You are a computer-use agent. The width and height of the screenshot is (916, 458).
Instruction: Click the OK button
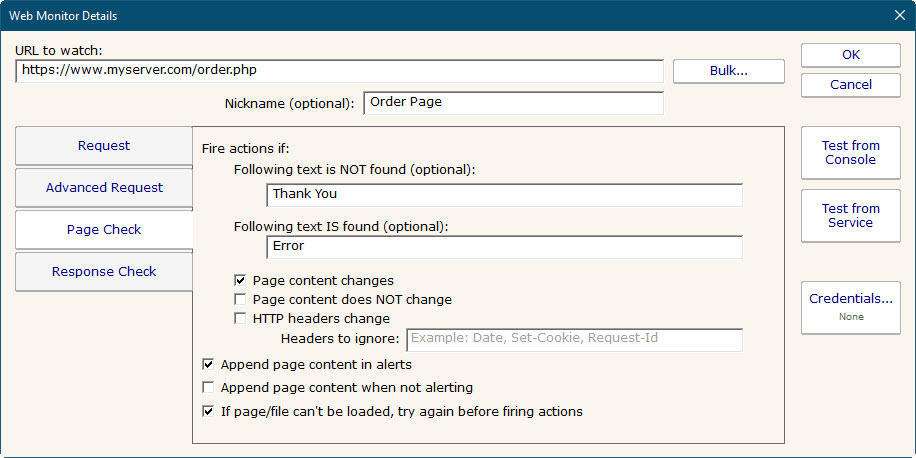pyautogui.click(x=850, y=55)
